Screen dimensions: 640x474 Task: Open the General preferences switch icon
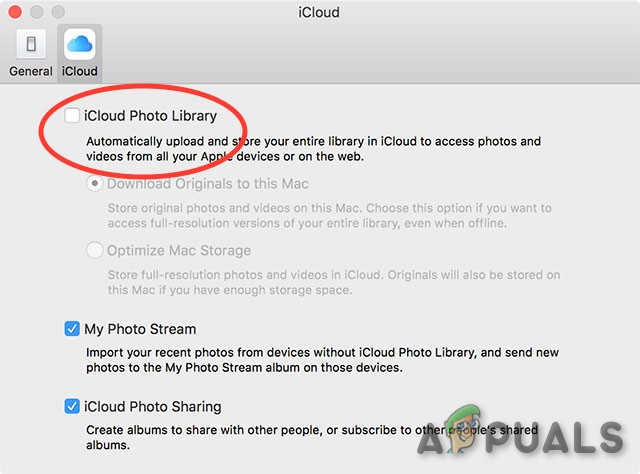coord(31,44)
